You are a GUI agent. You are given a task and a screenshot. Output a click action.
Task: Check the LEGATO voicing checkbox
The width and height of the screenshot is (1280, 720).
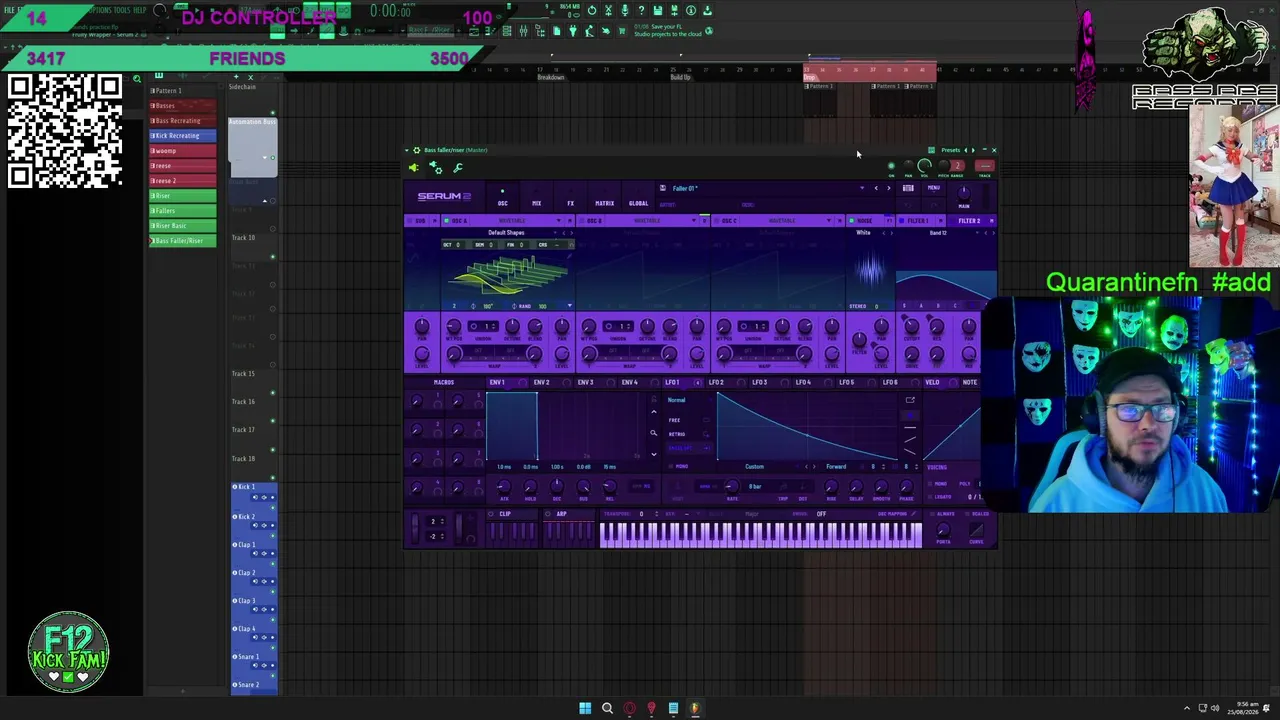(x=931, y=497)
